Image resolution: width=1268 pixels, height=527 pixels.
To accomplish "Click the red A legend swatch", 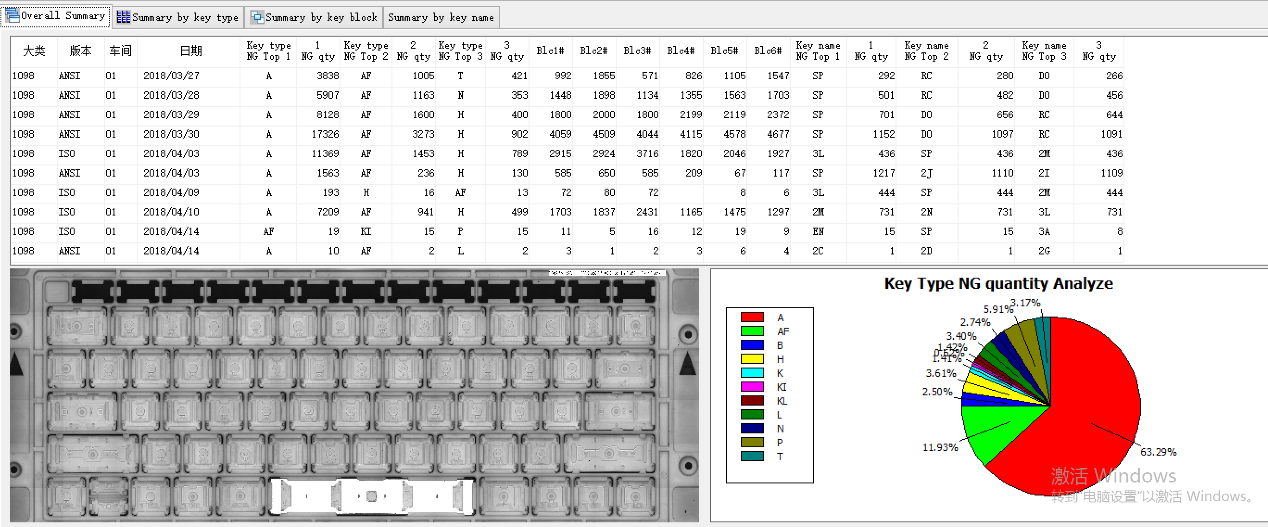I will coord(751,317).
